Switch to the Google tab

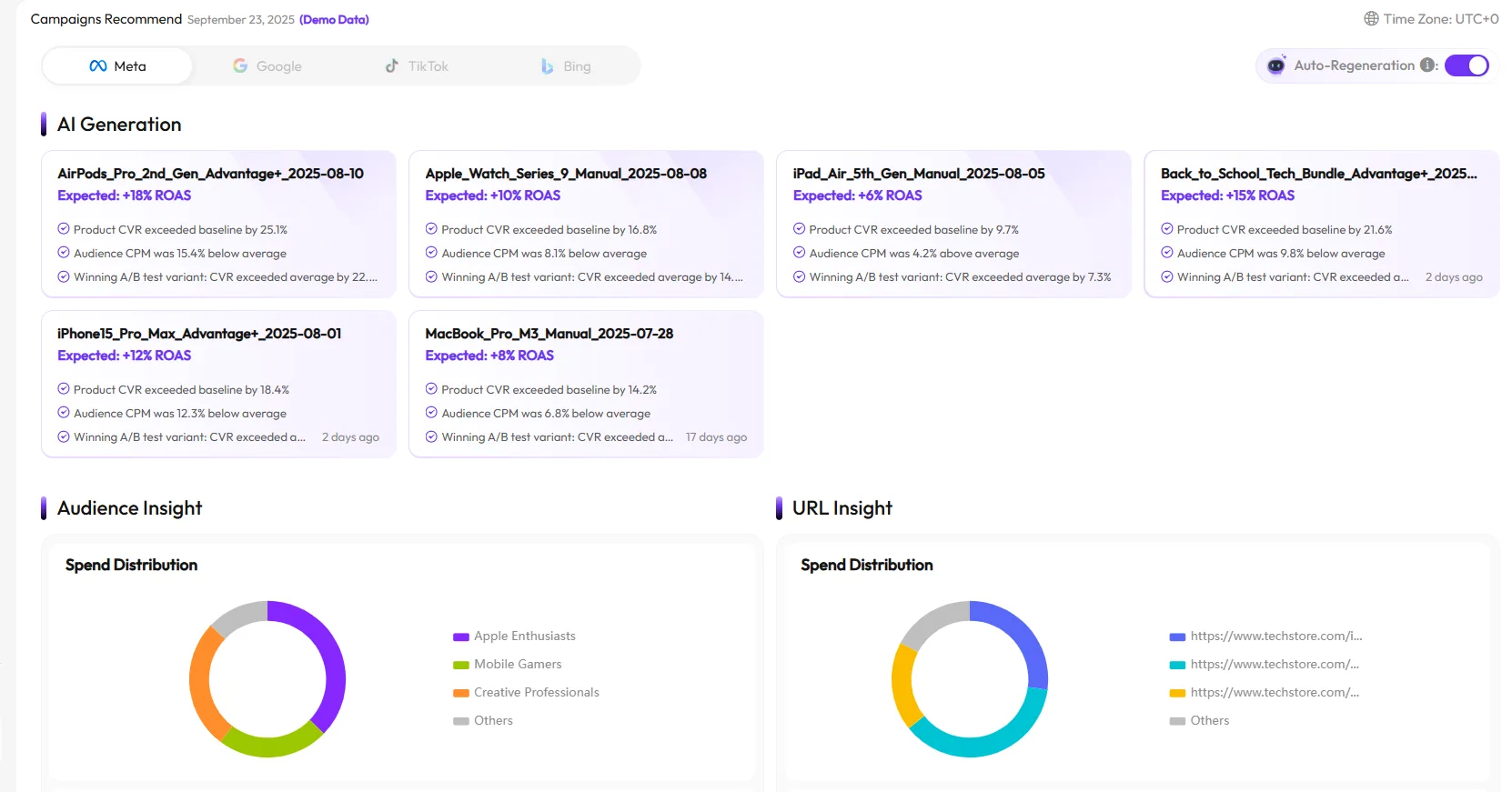tap(267, 66)
